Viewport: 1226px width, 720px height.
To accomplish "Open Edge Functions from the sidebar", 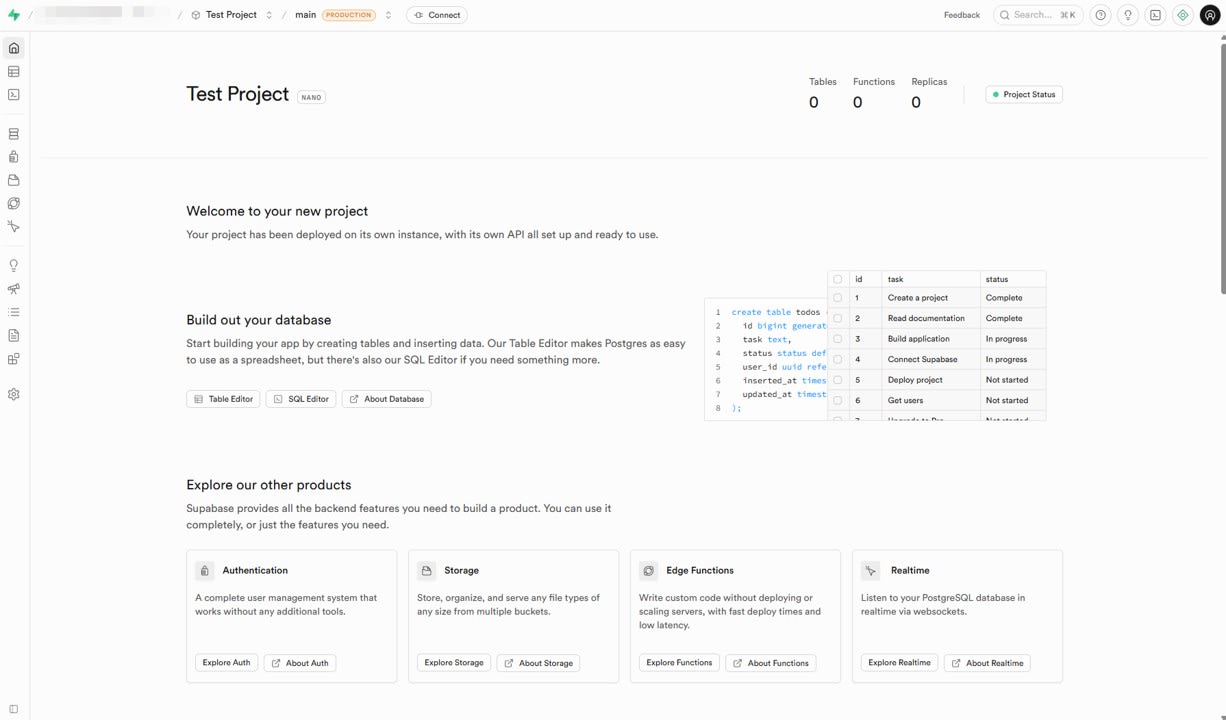I will [x=14, y=203].
